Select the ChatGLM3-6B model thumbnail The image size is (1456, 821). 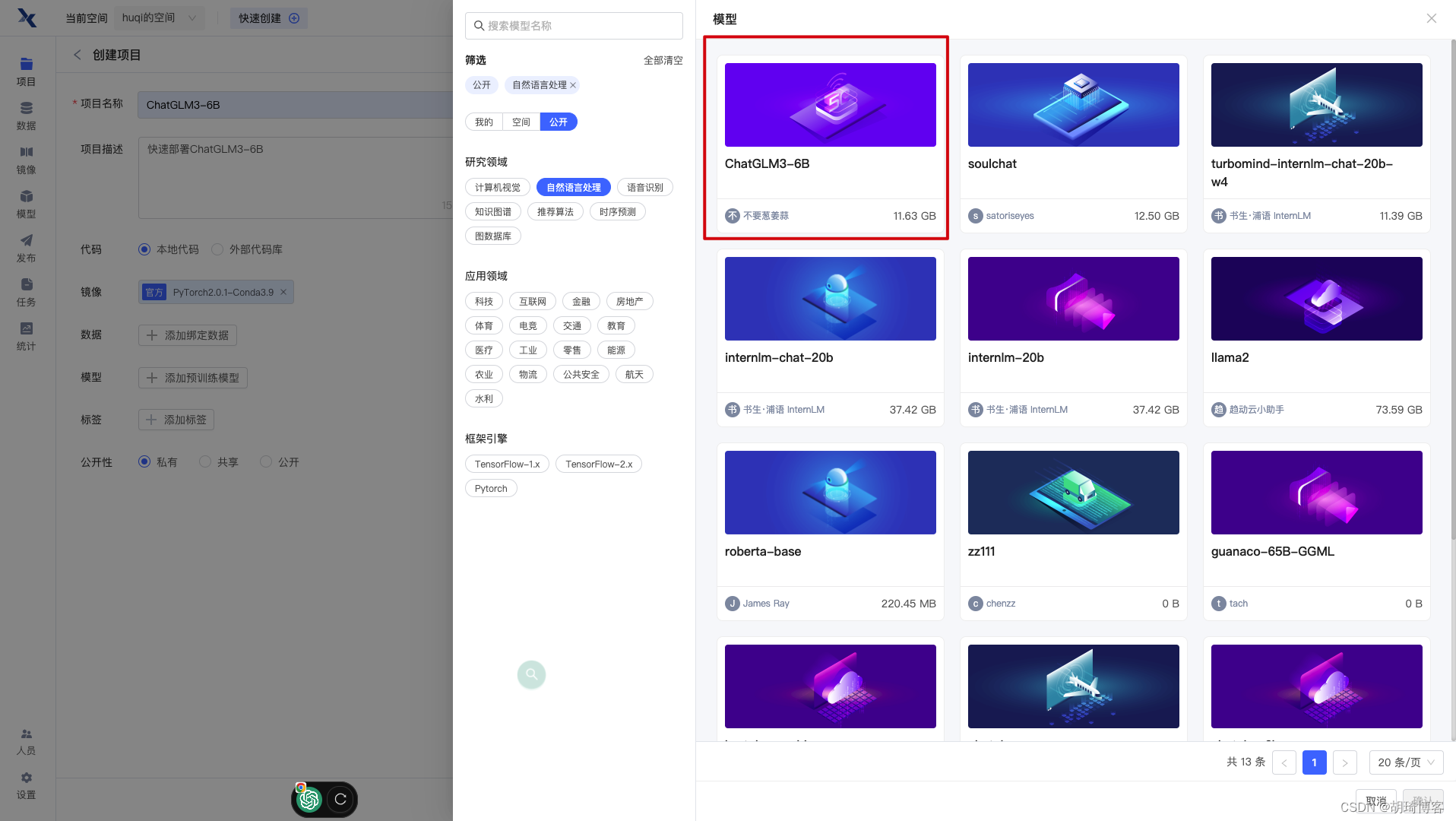pyautogui.click(x=831, y=105)
